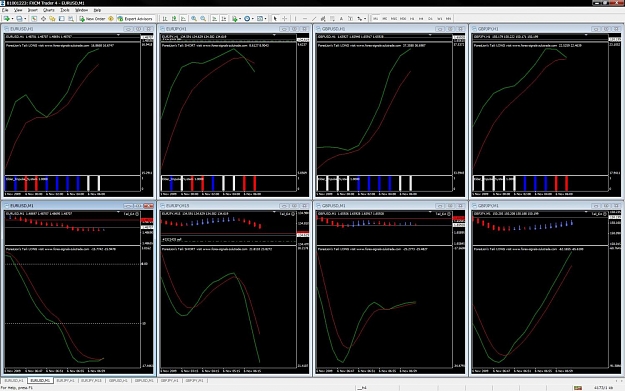Switch to the EURUSD,H1 bottom tab
625x391 pixels.
pos(14,381)
